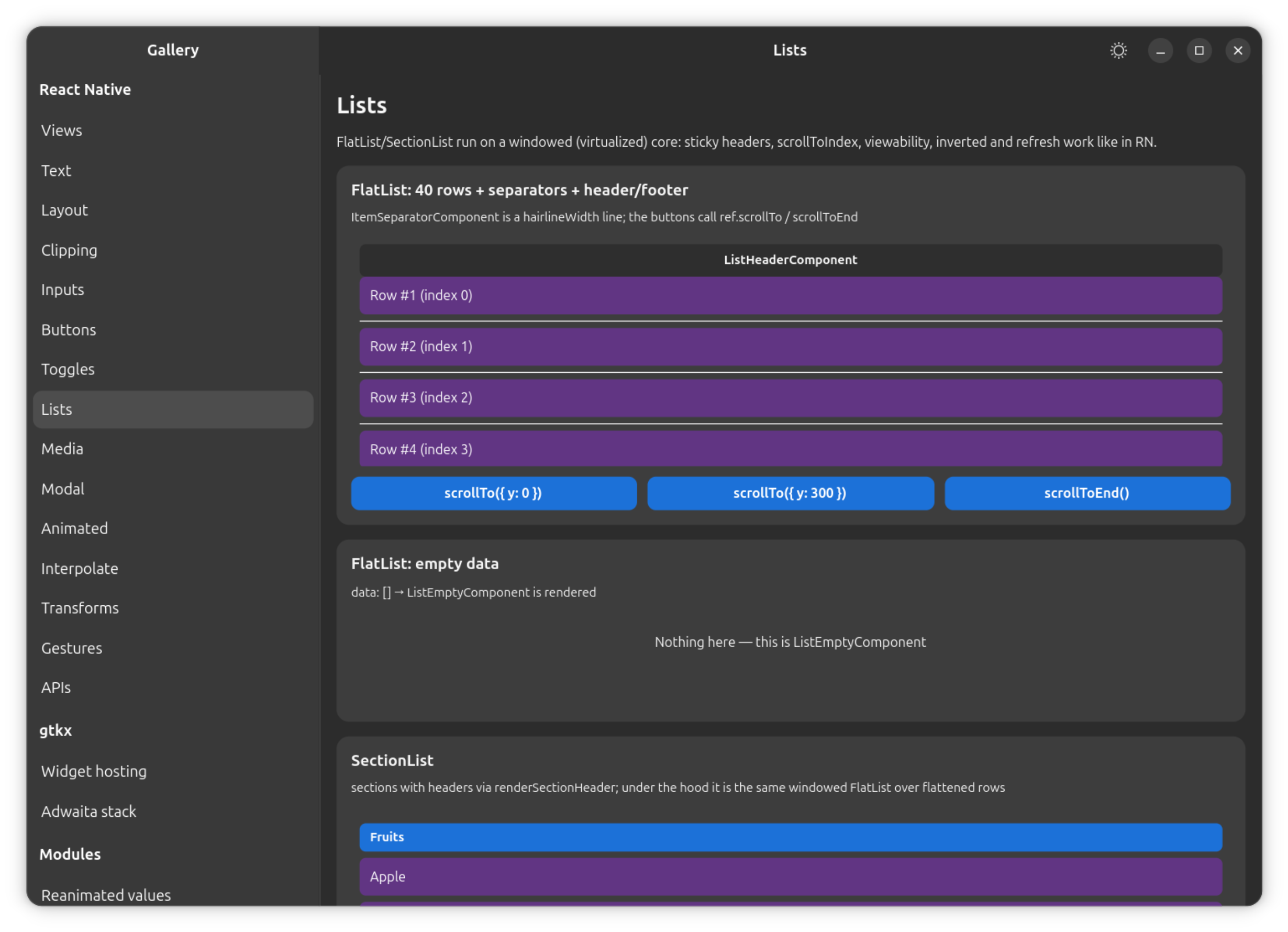This screenshot has height=932, width=1288.
Task: Select Clipping in the sidebar
Action: click(x=173, y=250)
